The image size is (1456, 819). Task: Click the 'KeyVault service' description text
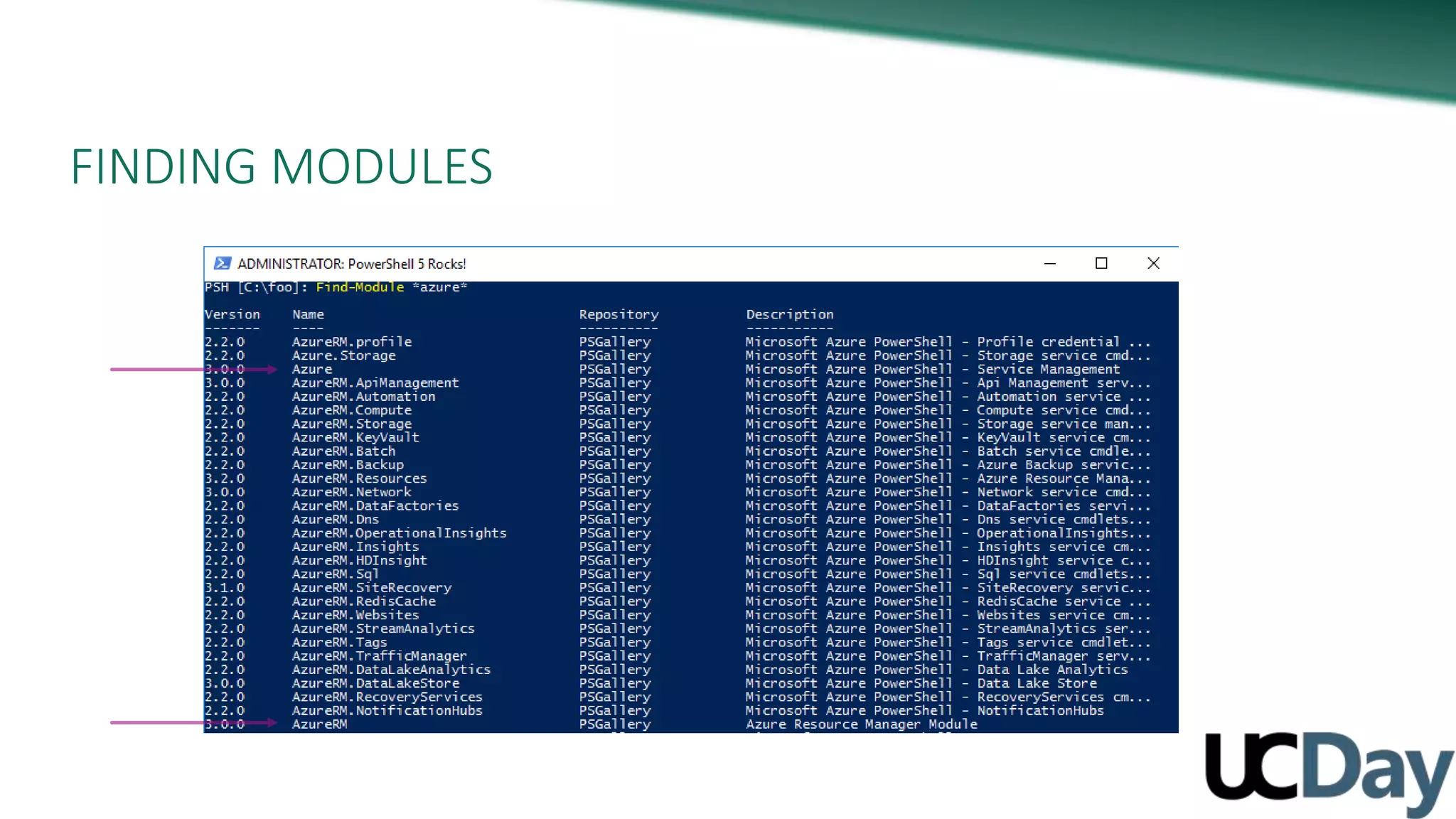[x=1041, y=437]
